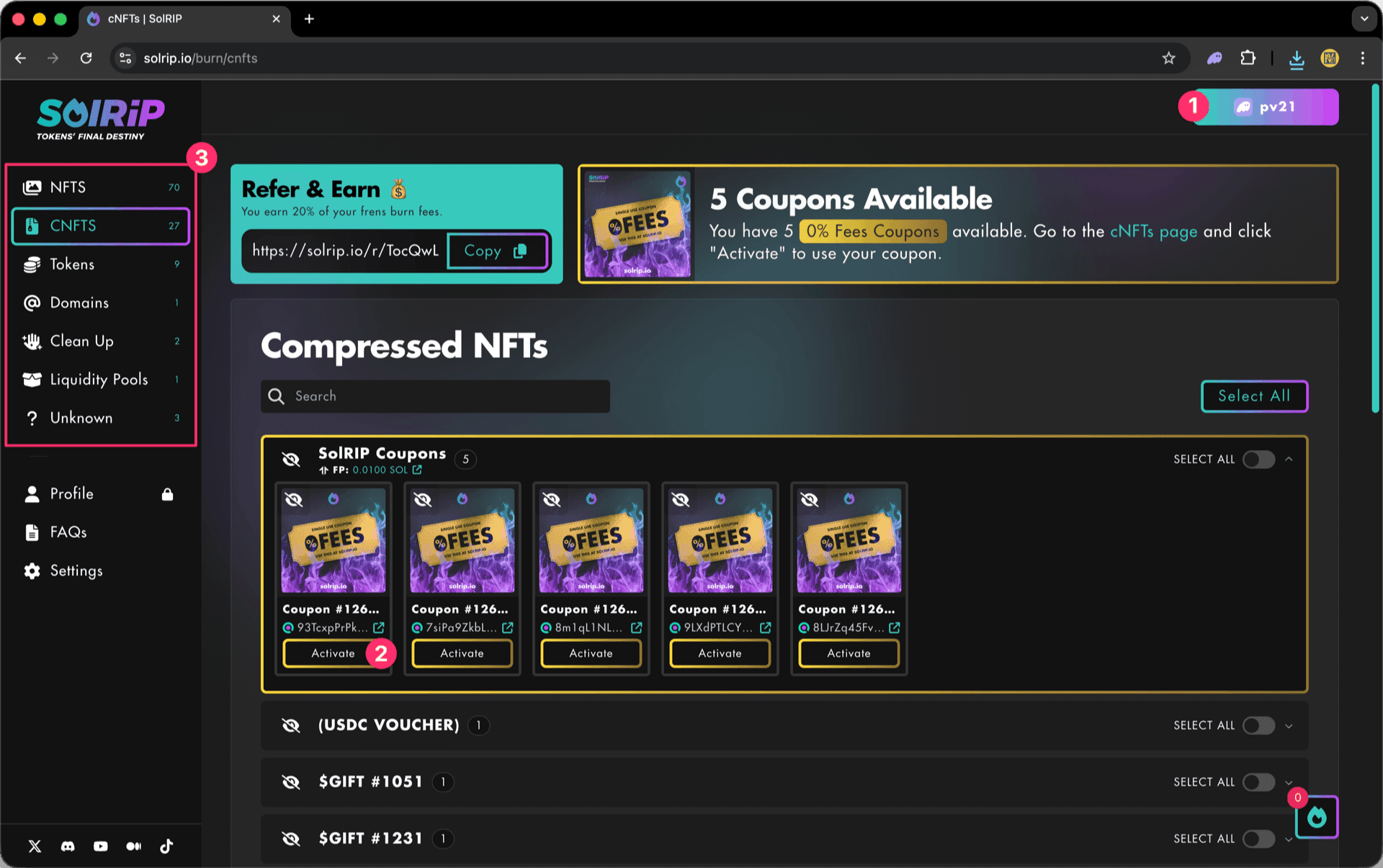Open the TikTok social link
This screenshot has height=868, width=1383.
[x=166, y=846]
